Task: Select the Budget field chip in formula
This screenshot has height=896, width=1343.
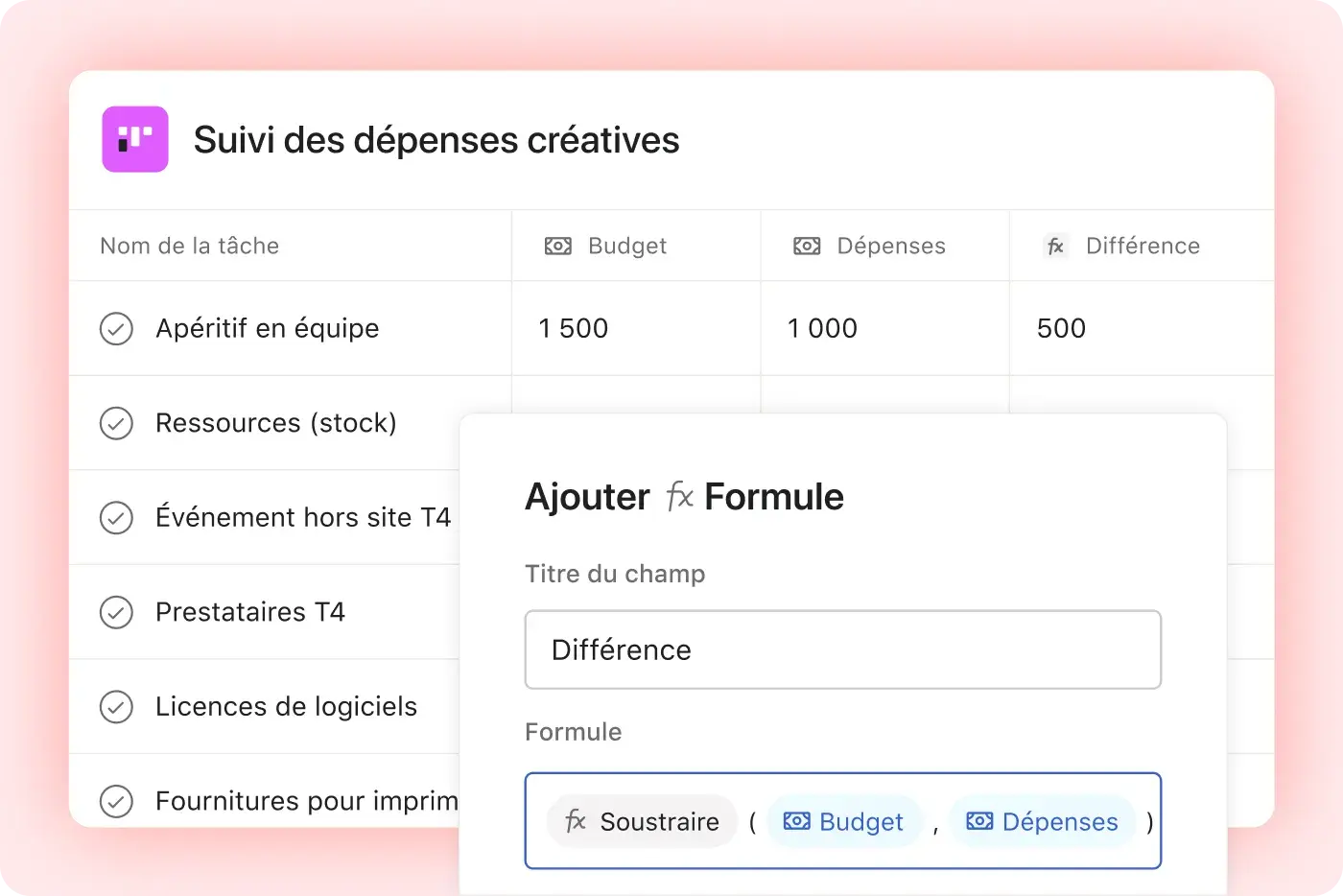Action: pyautogui.click(x=844, y=821)
